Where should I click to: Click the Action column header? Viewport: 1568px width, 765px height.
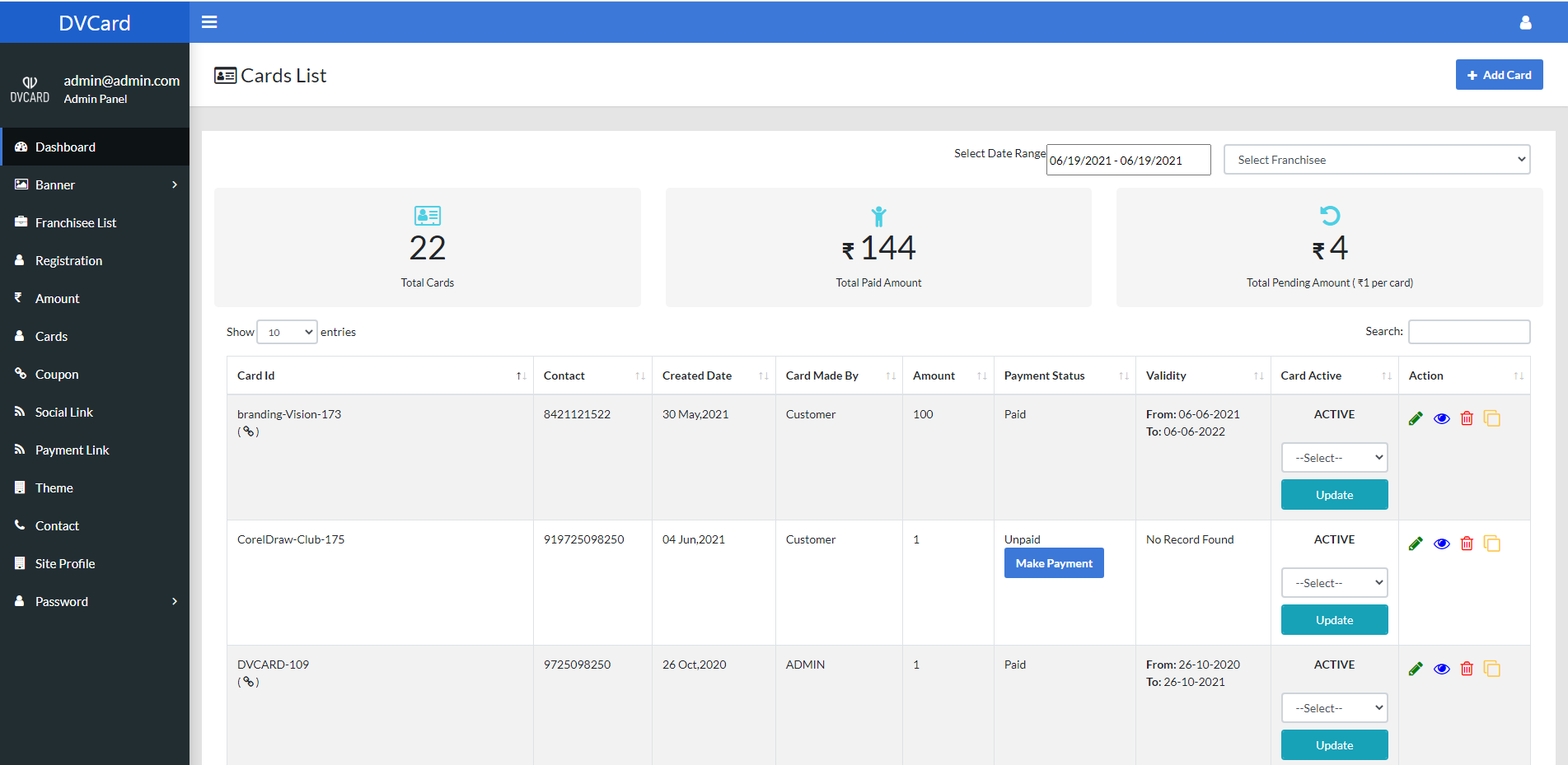click(1464, 376)
